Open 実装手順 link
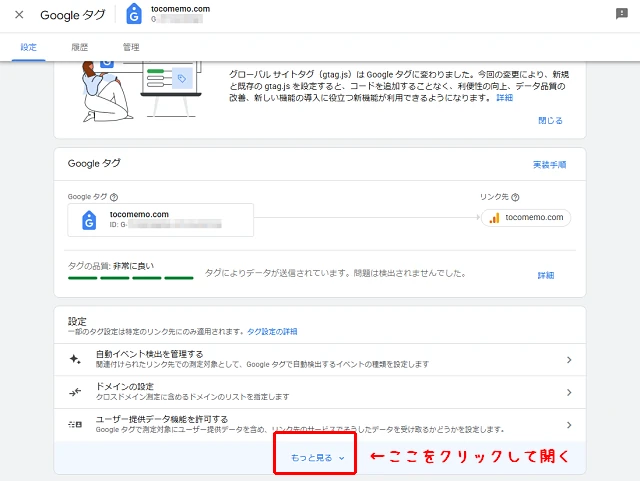The height and width of the screenshot is (481, 640). tap(549, 165)
